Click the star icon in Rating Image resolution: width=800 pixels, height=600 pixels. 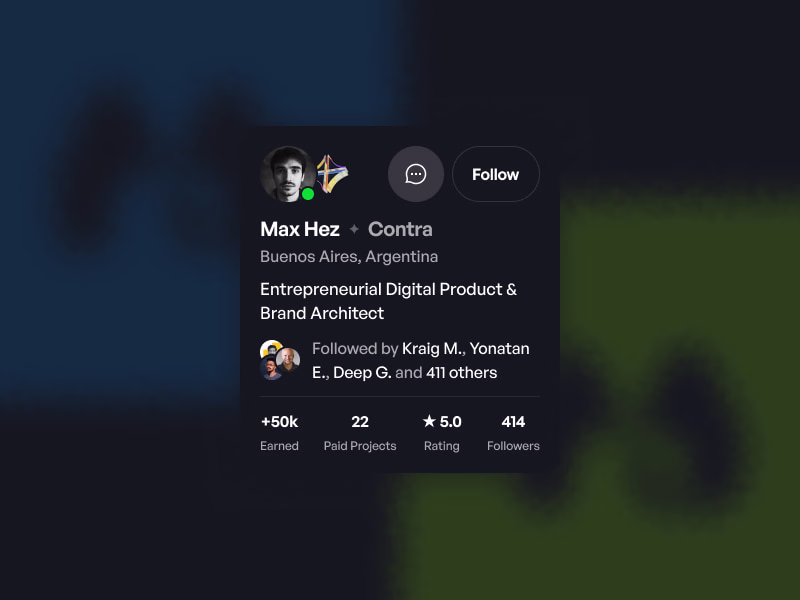pyautogui.click(x=430, y=421)
